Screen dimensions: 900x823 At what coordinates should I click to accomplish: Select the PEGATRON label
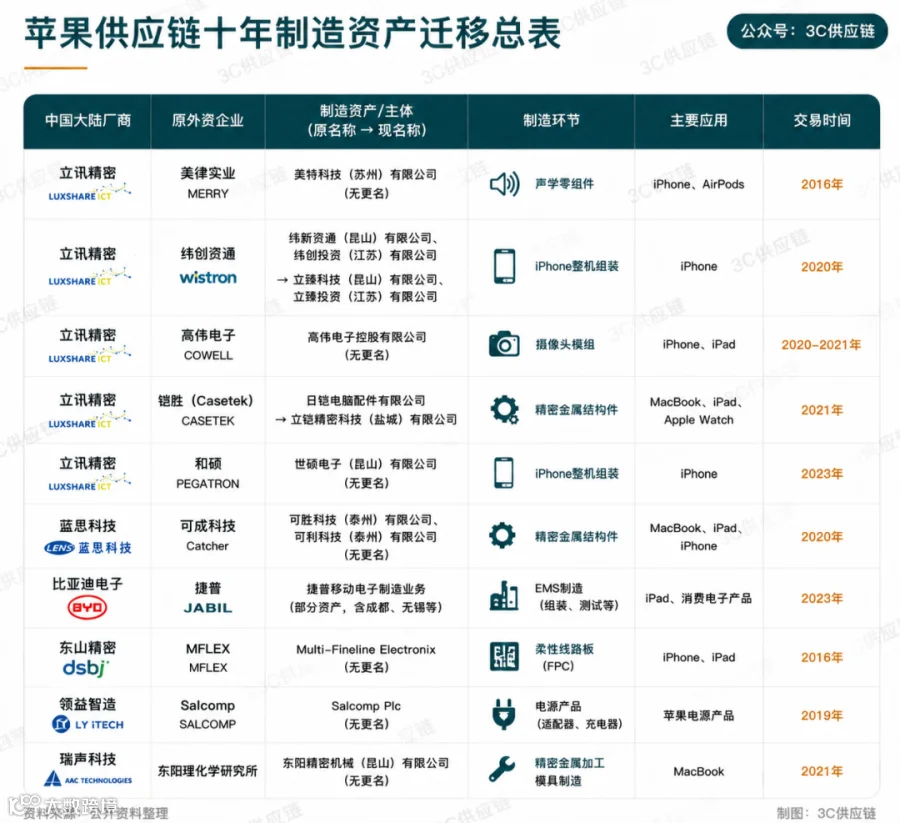(x=208, y=484)
